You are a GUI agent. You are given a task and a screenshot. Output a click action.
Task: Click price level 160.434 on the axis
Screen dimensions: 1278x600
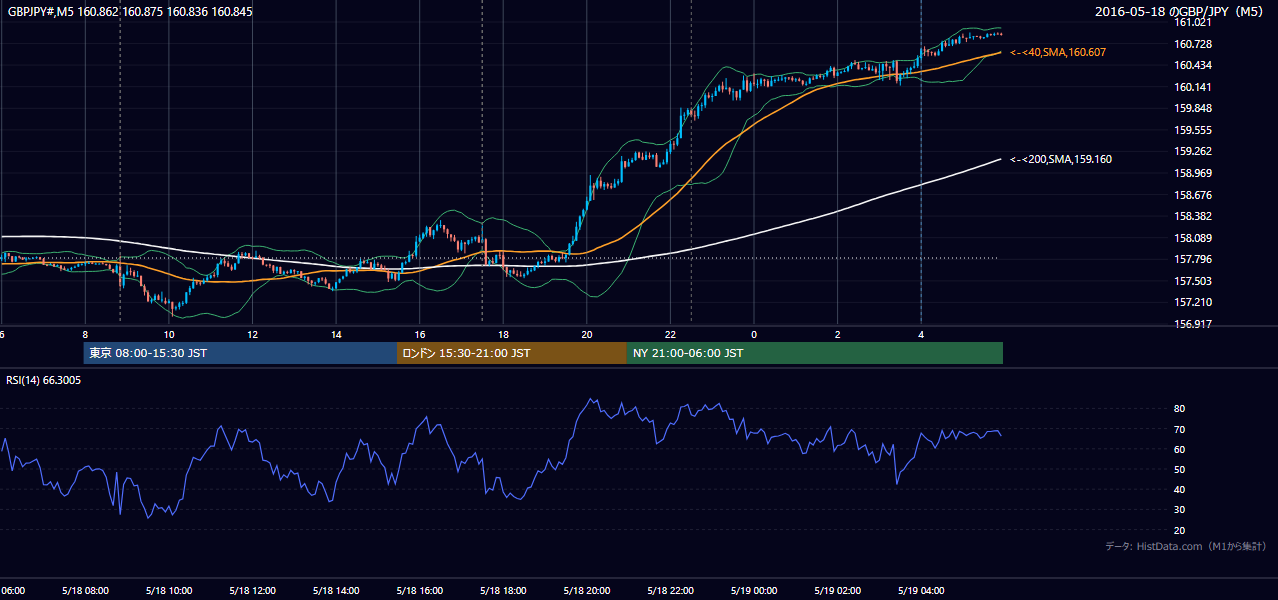(x=1193, y=65)
